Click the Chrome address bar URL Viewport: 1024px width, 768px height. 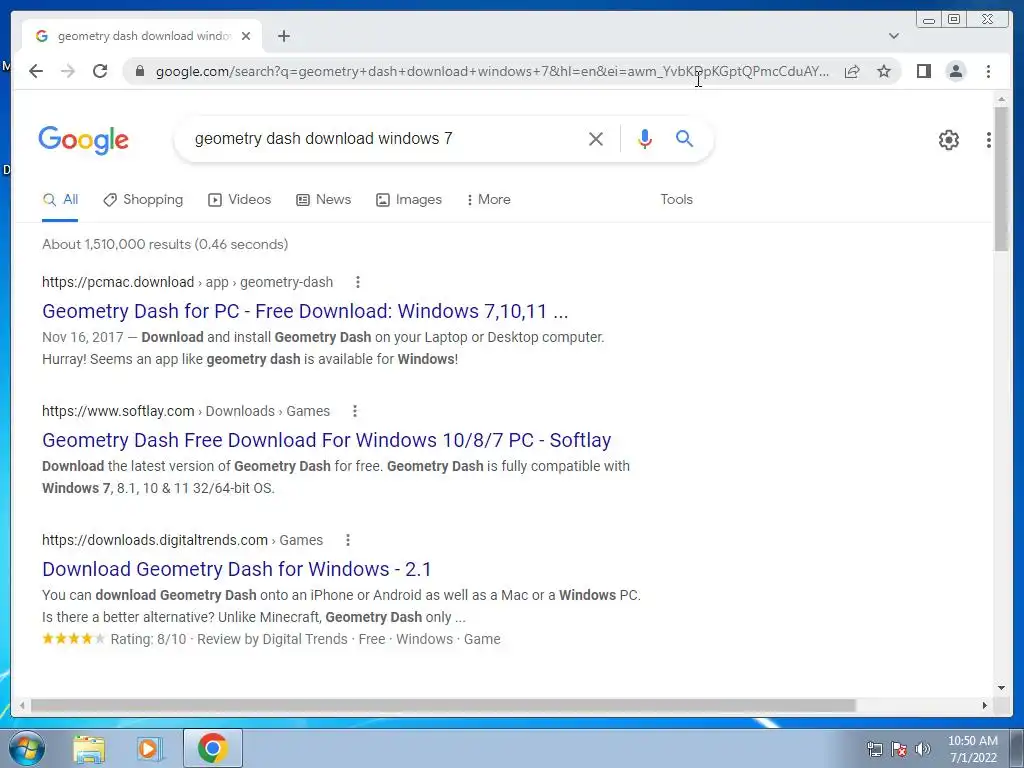492,71
